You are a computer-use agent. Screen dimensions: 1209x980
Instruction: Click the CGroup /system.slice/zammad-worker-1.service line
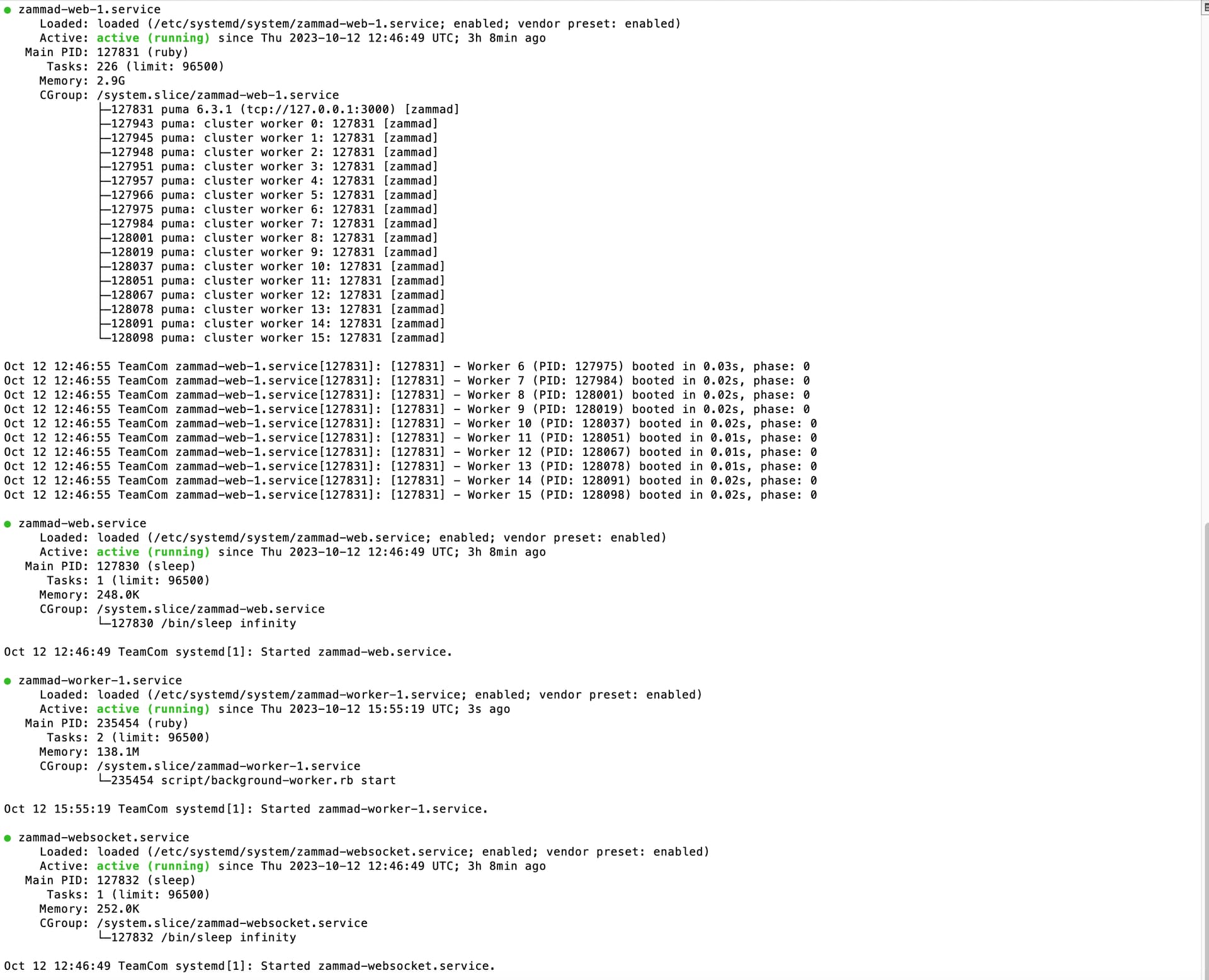(200, 766)
